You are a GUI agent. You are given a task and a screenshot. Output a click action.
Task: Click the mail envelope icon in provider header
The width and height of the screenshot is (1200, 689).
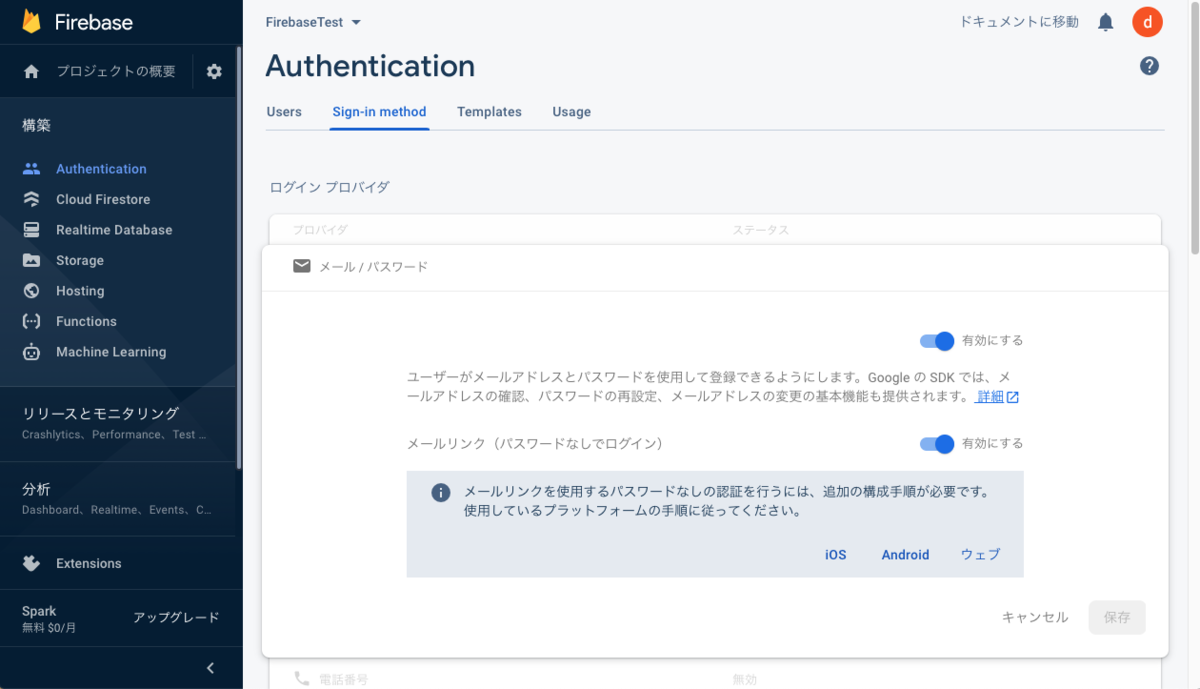(x=302, y=266)
